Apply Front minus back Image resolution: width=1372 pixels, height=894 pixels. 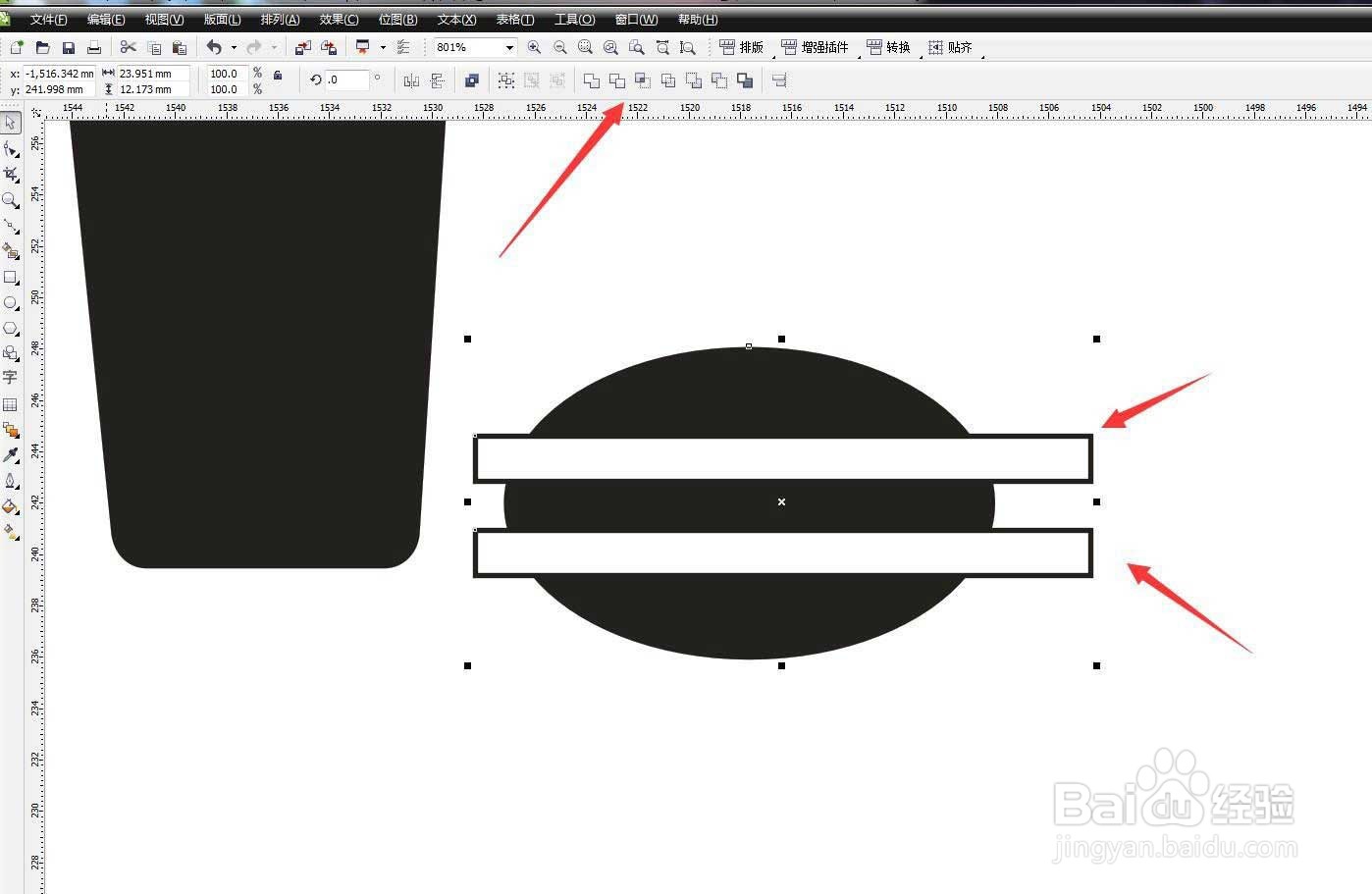coord(694,80)
